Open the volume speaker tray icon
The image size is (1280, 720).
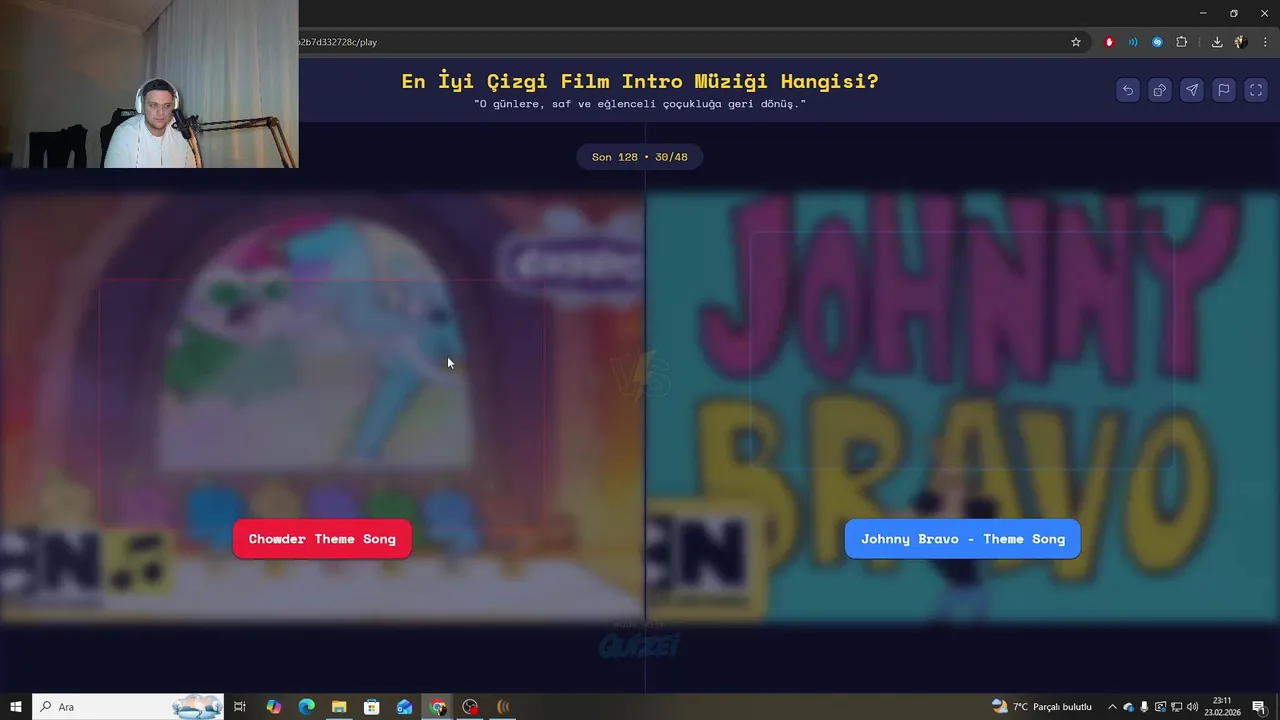click(x=1192, y=707)
